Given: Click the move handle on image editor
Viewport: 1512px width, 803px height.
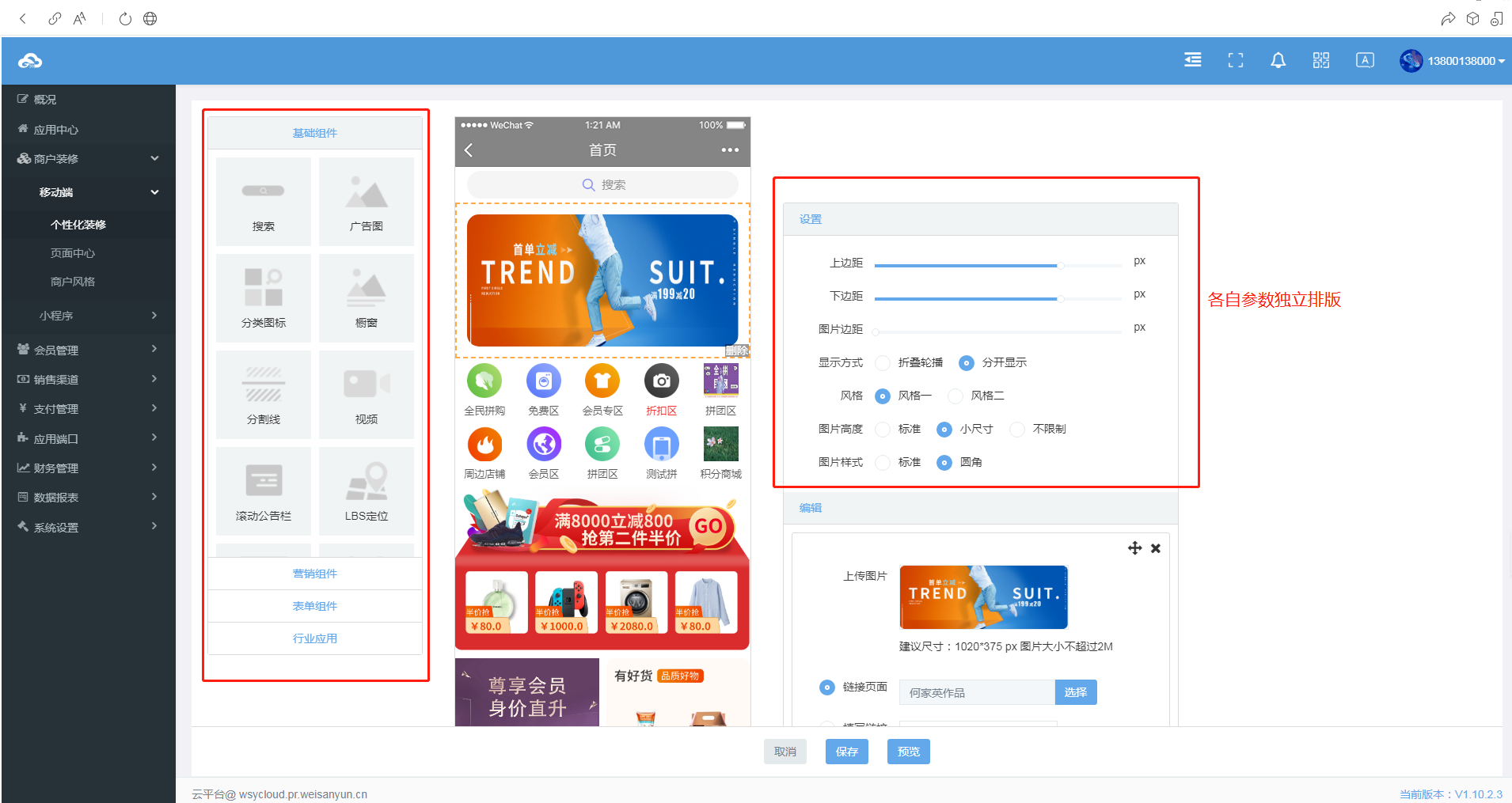Looking at the screenshot, I should click(1134, 548).
